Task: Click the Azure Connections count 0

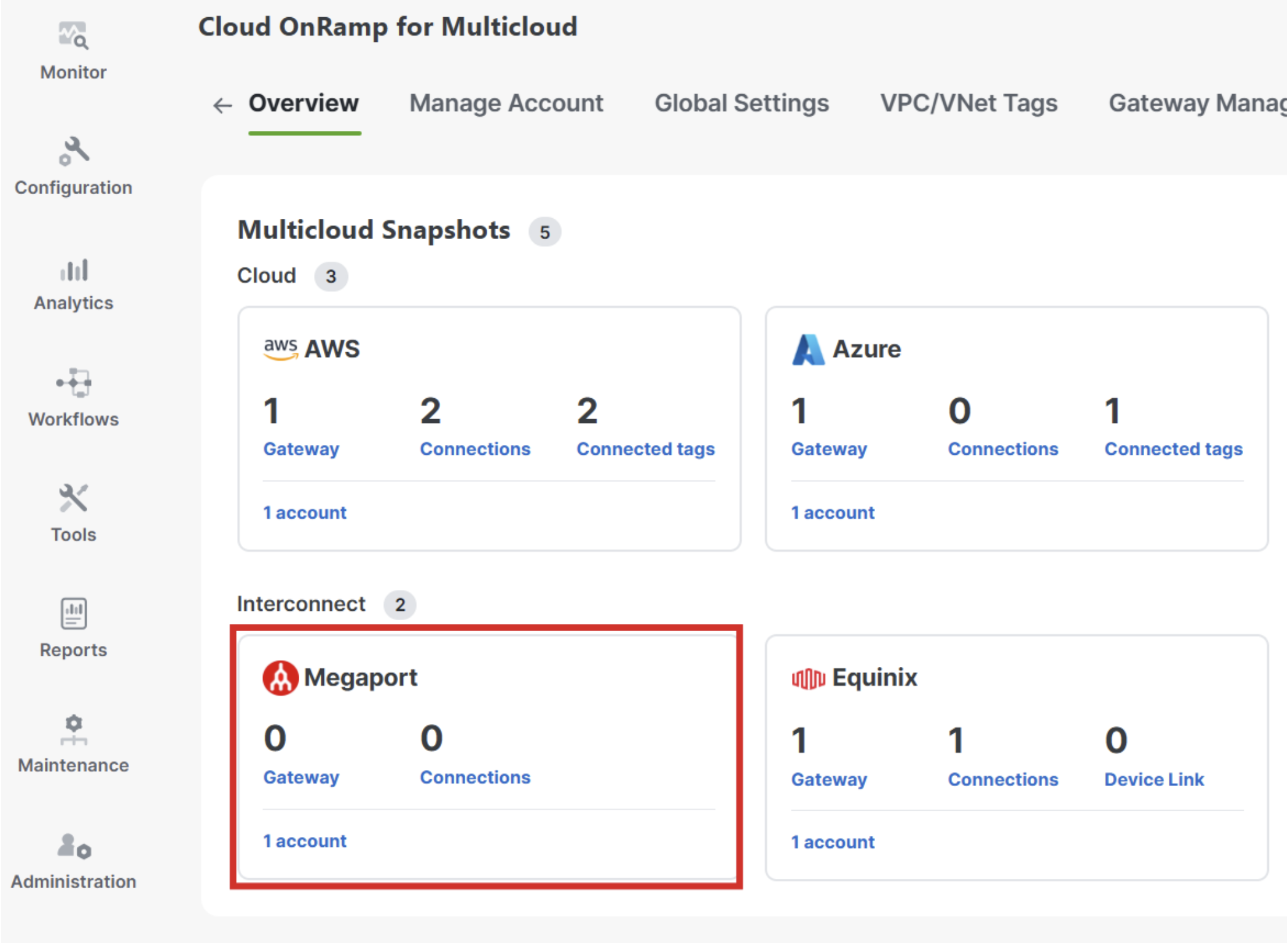Action: (x=959, y=411)
